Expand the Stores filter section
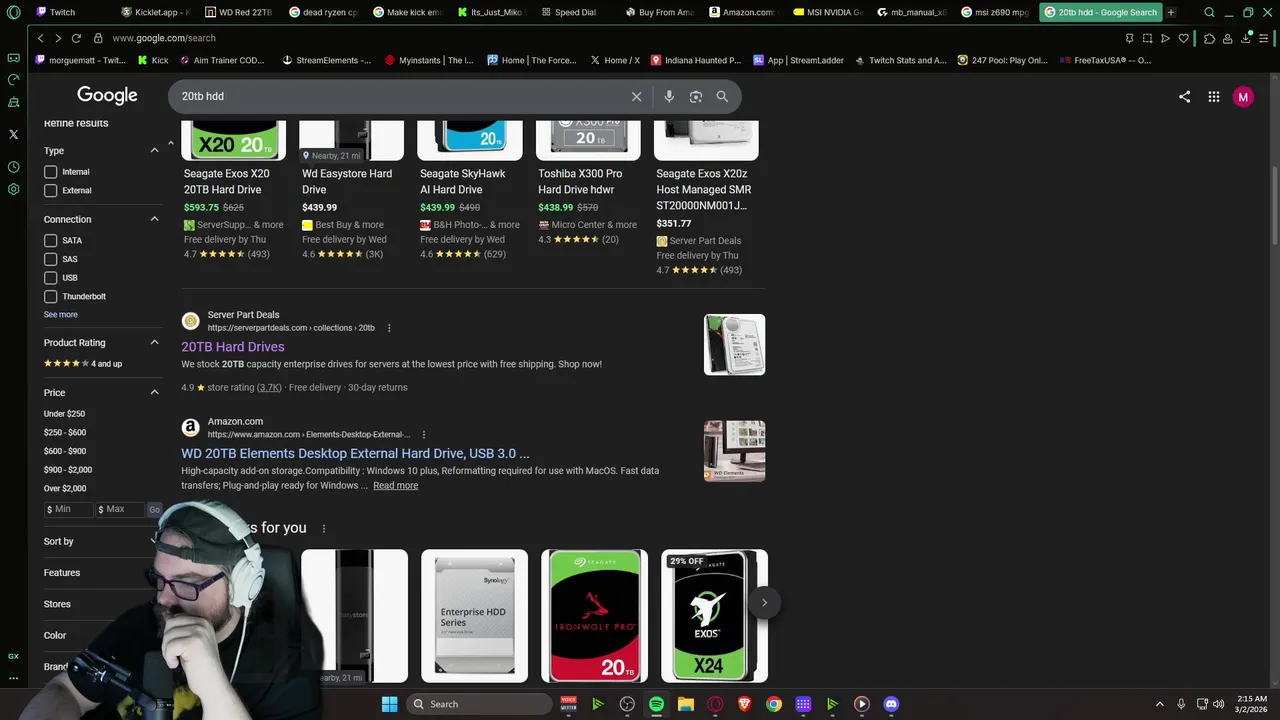The width and height of the screenshot is (1280, 720). click(57, 604)
